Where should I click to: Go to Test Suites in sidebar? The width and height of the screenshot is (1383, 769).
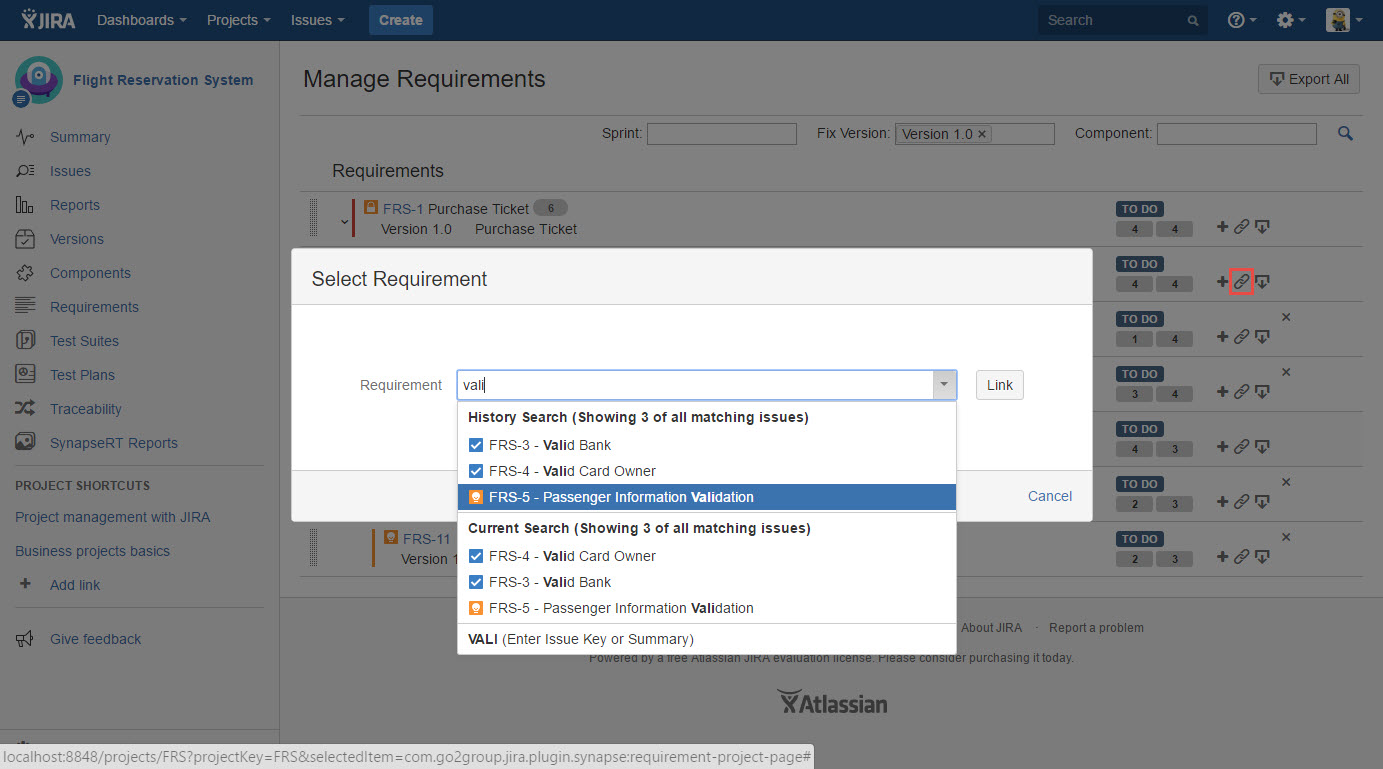(x=84, y=341)
